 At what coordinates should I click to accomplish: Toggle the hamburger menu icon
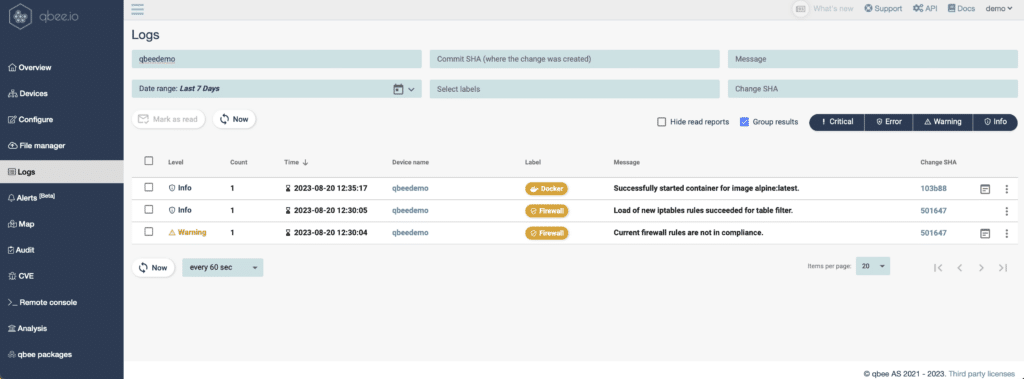tap(138, 9)
